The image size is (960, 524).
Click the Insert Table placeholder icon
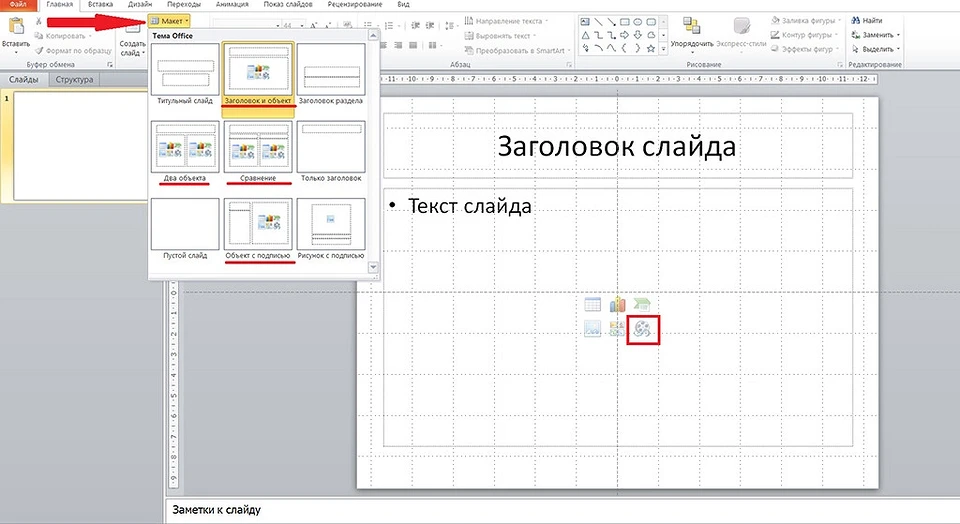pyautogui.click(x=592, y=304)
